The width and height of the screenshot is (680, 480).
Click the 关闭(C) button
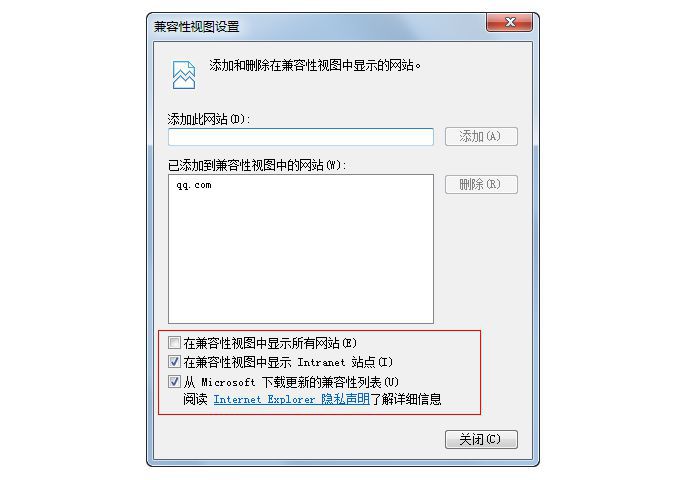(481, 440)
